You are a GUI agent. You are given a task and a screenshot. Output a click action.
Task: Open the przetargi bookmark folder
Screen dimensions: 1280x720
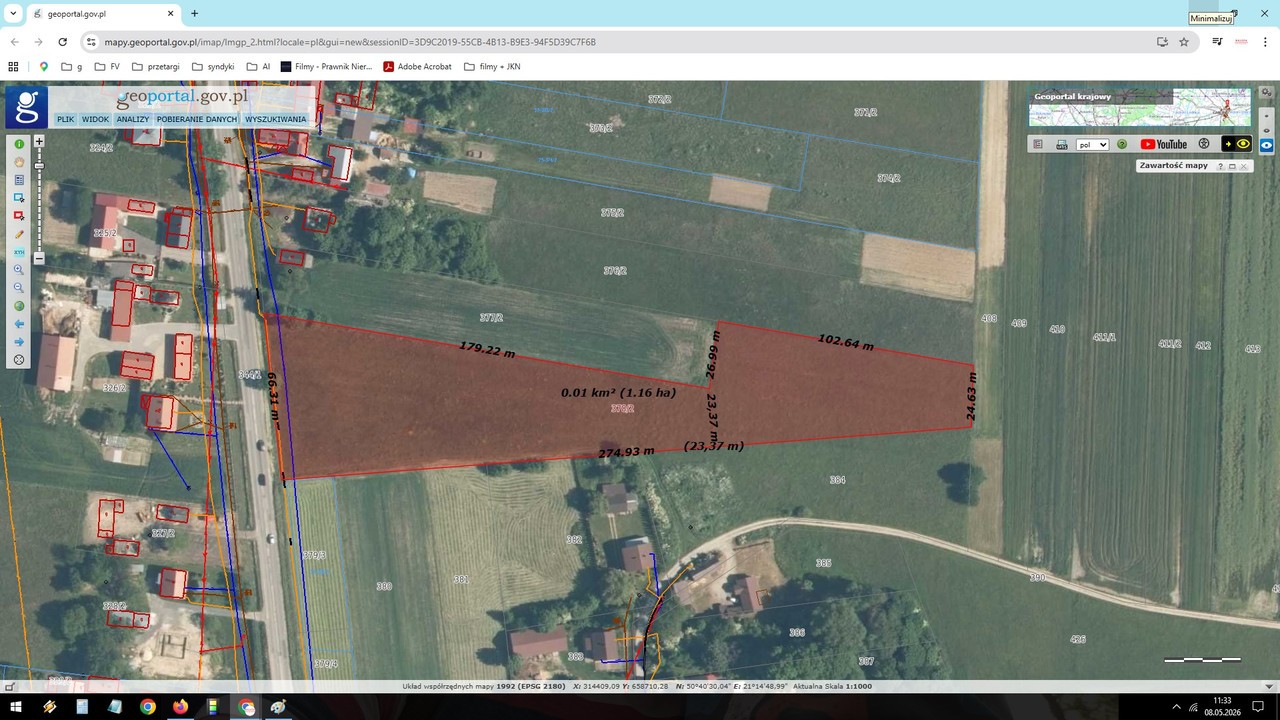click(x=155, y=67)
